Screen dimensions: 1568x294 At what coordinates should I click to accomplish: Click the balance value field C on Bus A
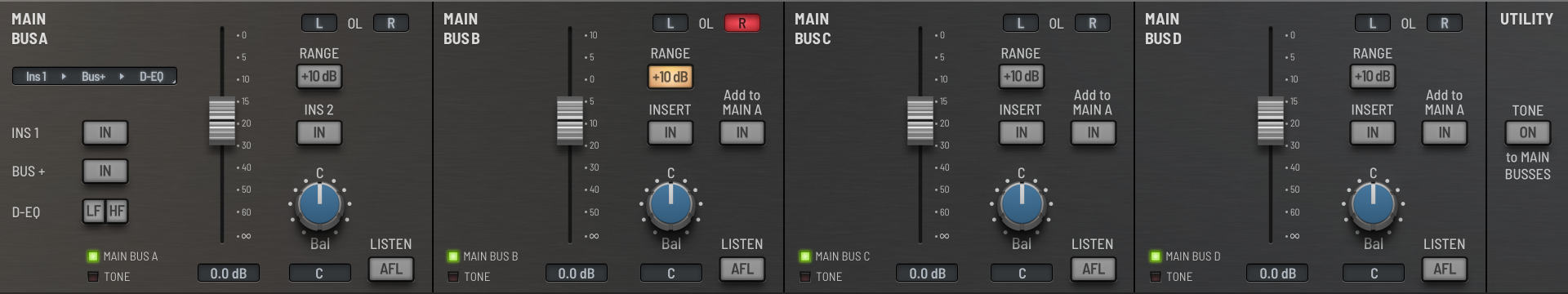coord(319,273)
